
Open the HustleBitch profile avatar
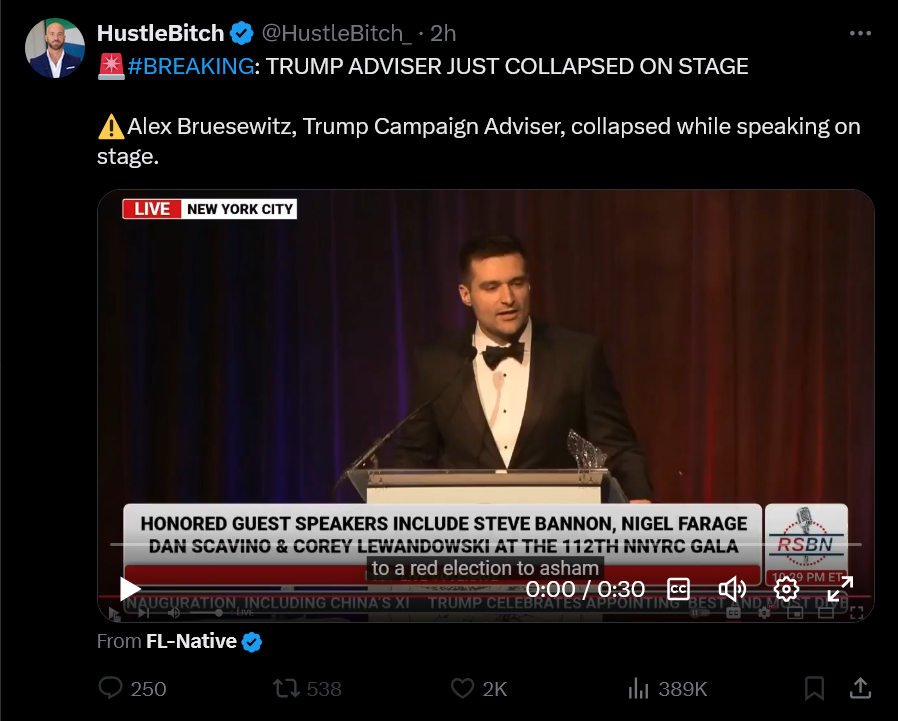(55, 48)
